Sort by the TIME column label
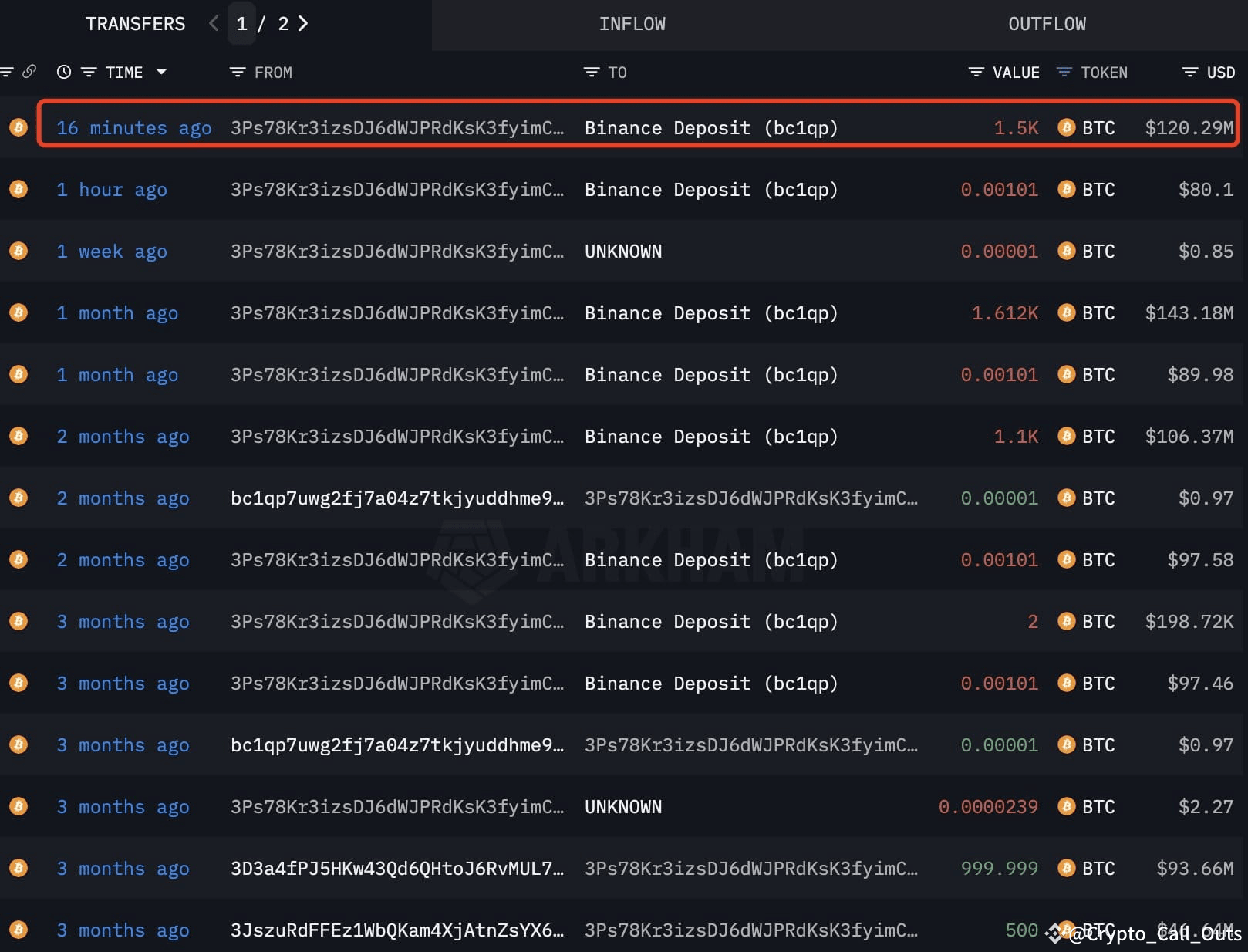This screenshot has height=952, width=1248. 124,73
